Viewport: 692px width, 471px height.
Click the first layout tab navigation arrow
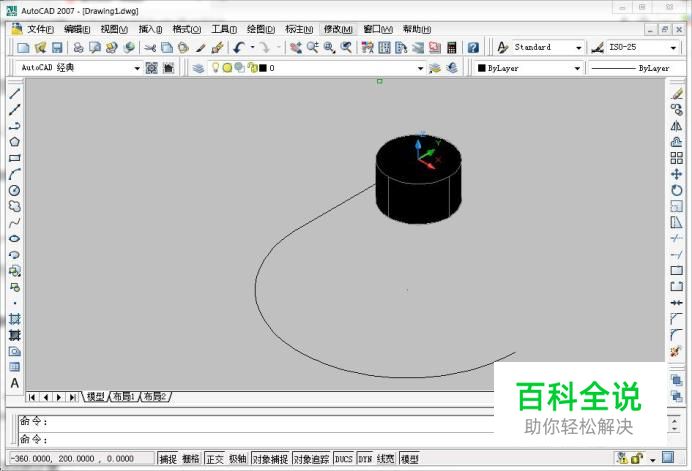[32, 397]
